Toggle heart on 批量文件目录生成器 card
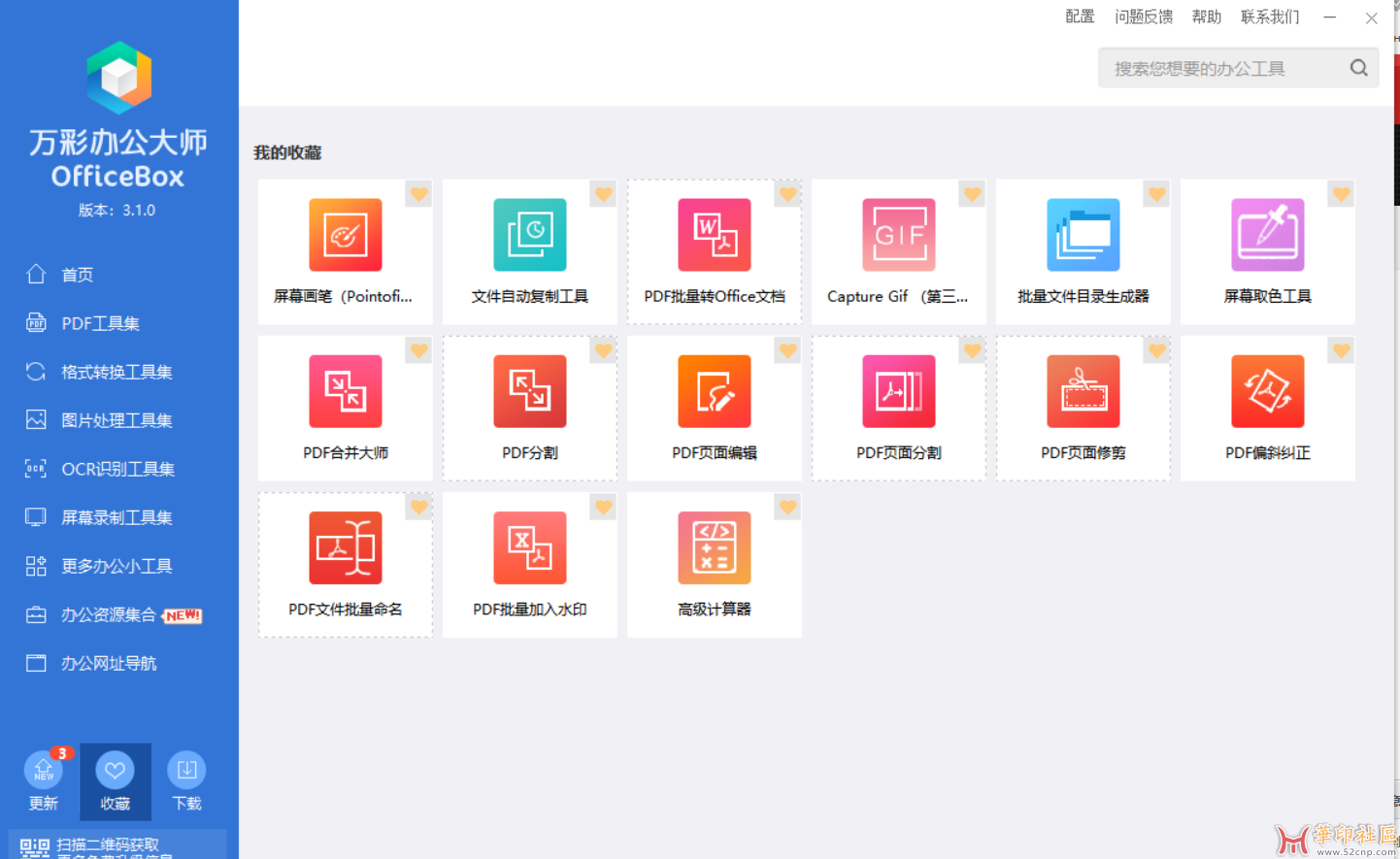Screen dimensions: 1400x859 tap(1156, 194)
